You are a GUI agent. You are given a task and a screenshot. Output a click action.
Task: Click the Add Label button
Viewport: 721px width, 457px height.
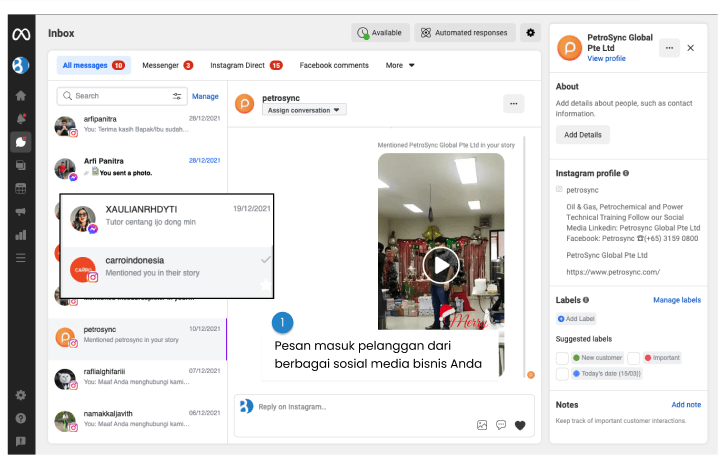click(x=576, y=319)
